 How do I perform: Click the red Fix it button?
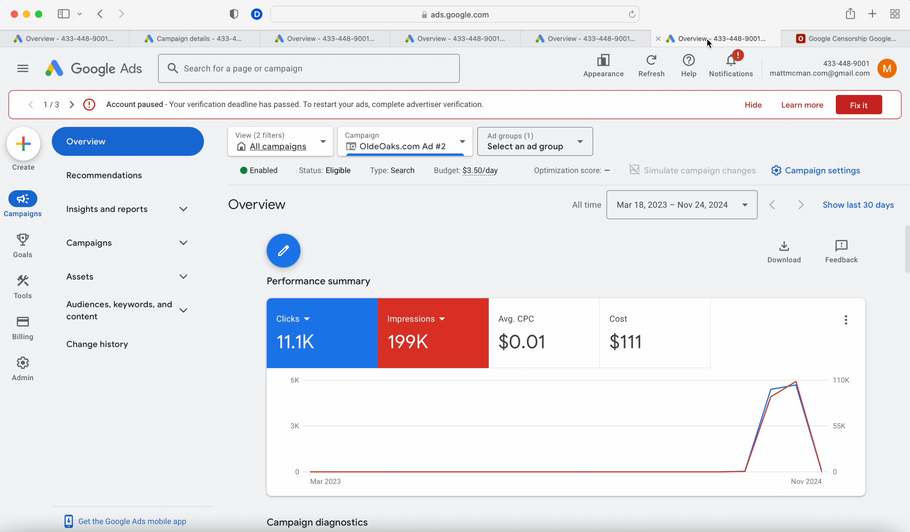858,105
